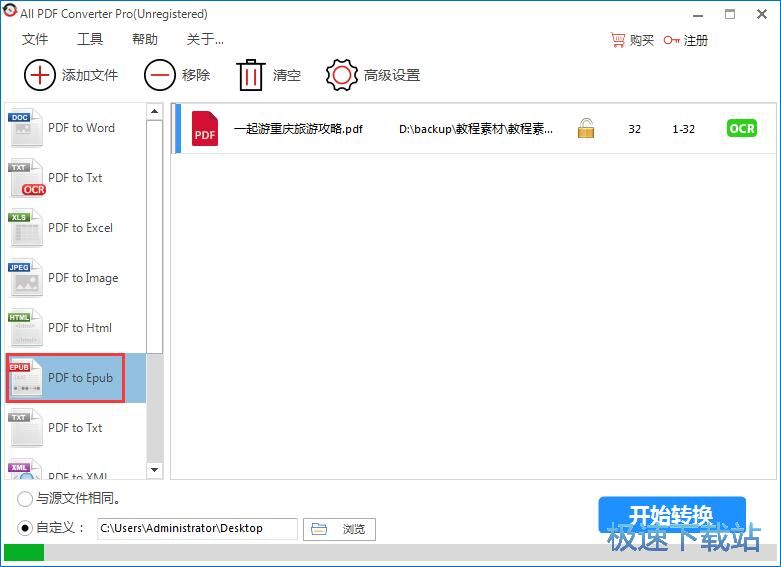
Task: Choose the custom output folder radio option
Action: tap(24, 528)
